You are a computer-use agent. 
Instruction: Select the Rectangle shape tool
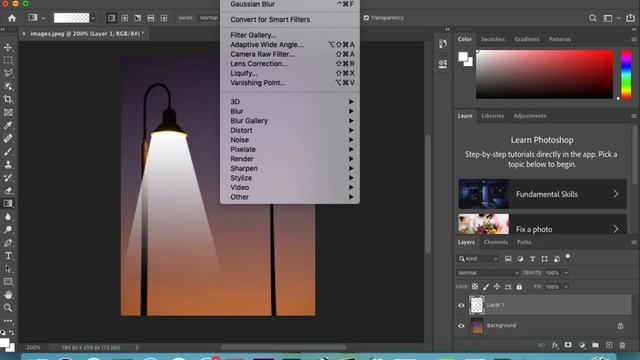pos(8,282)
